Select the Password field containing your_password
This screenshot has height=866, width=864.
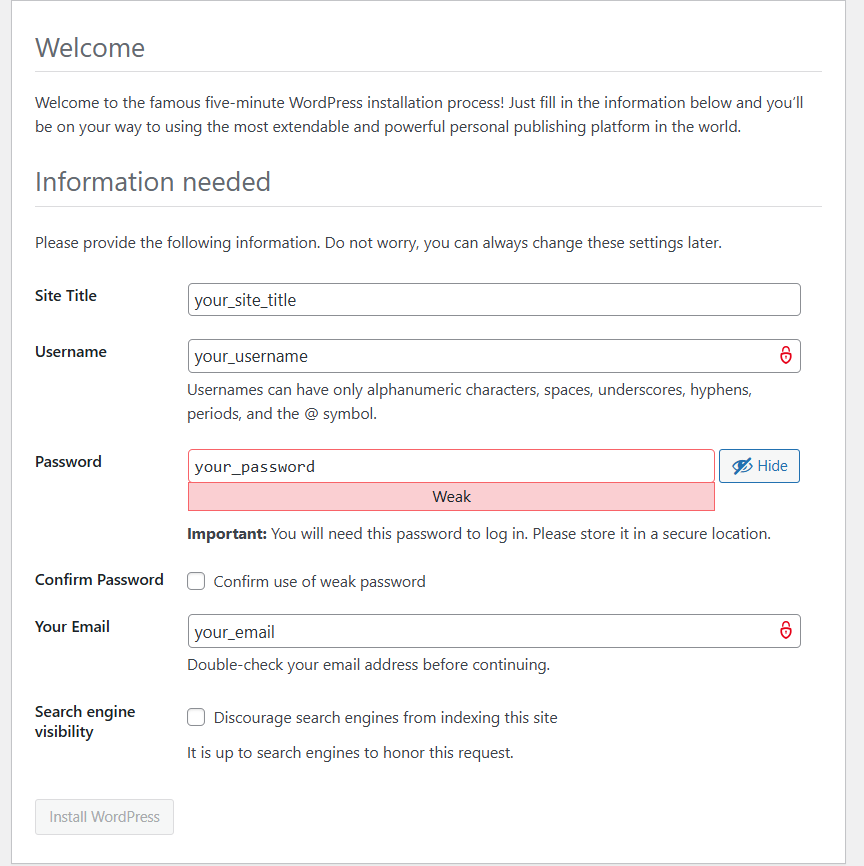tap(451, 466)
